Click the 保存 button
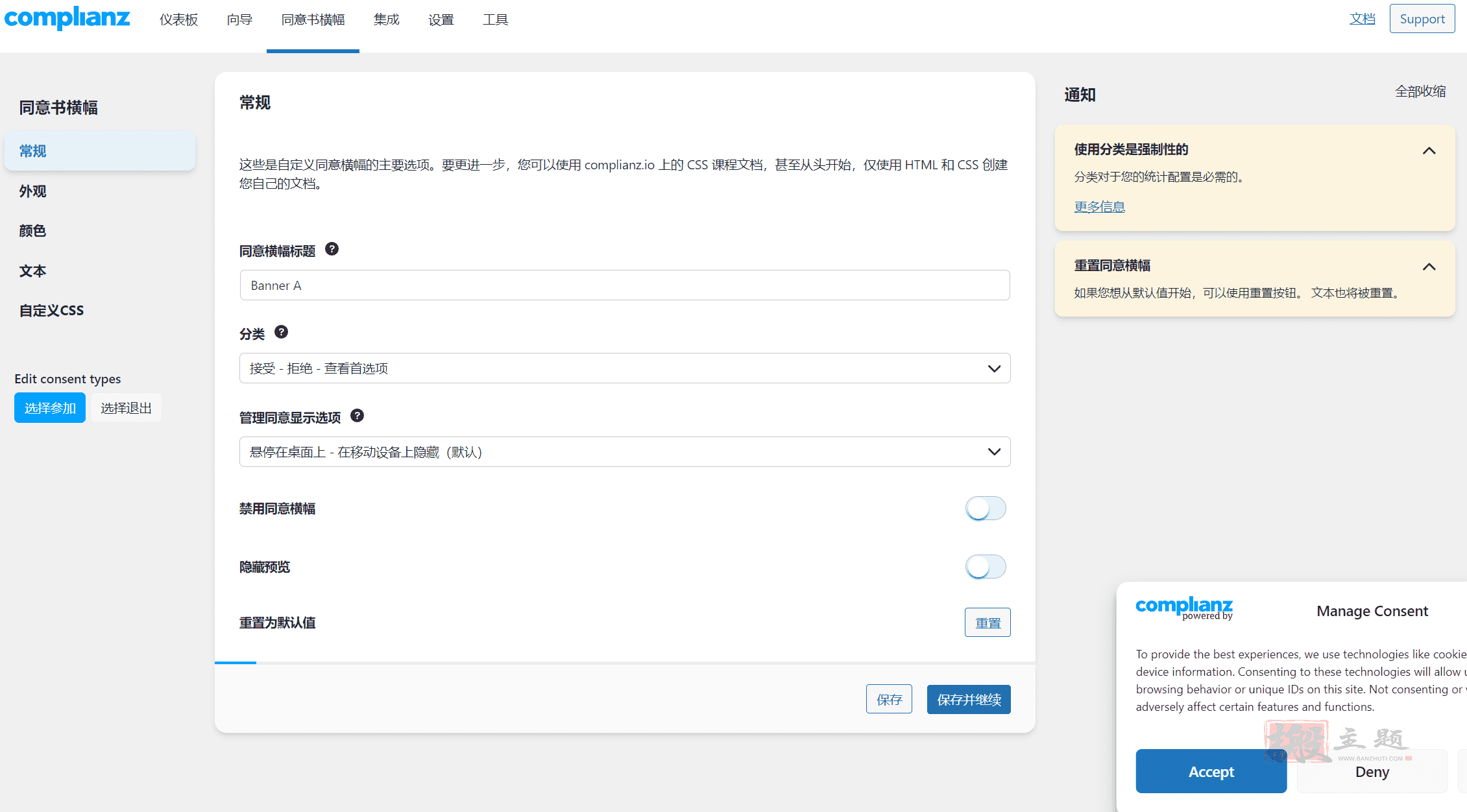The height and width of the screenshot is (812, 1467). tap(889, 699)
